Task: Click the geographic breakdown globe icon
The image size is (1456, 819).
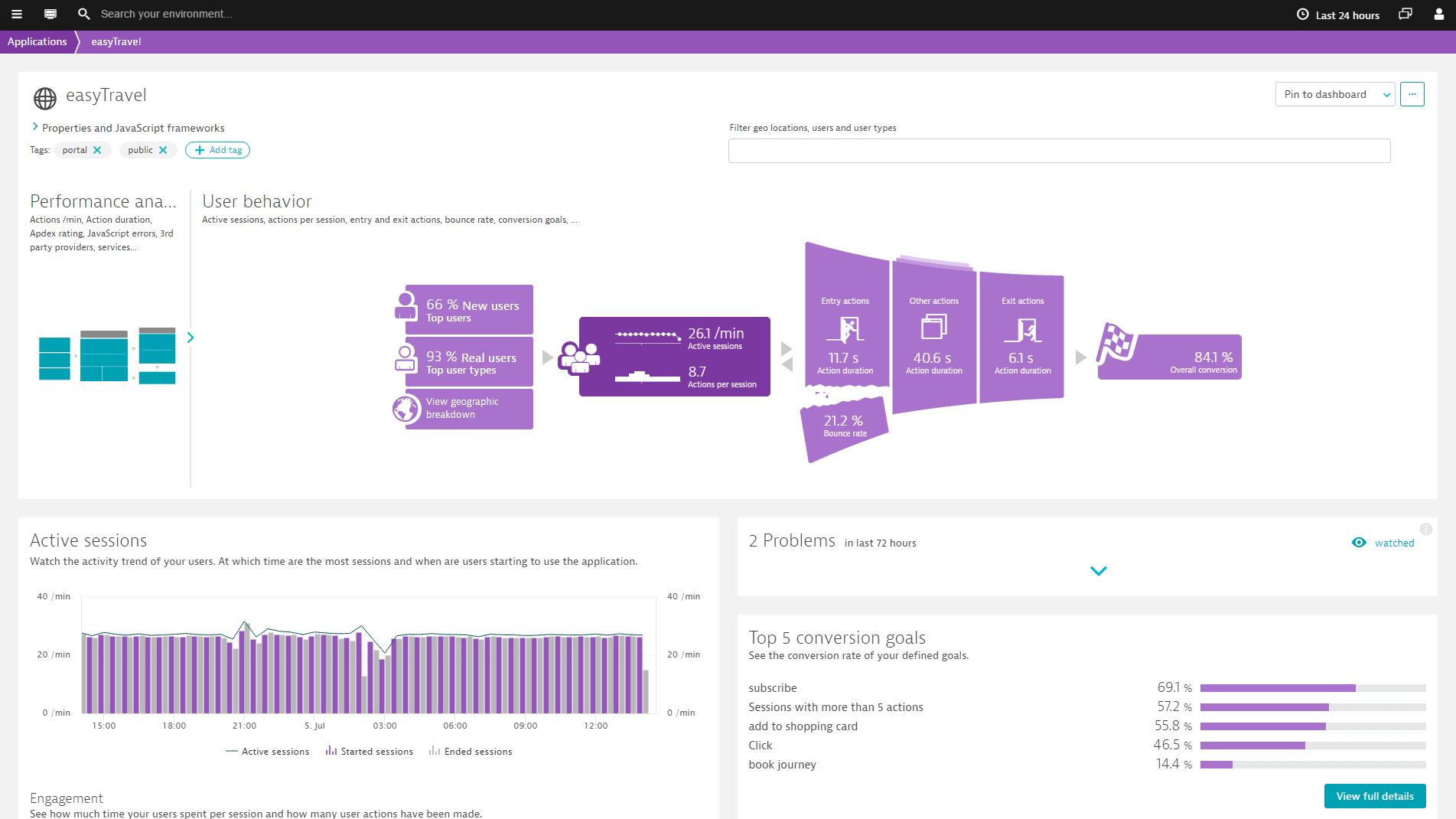Action: click(x=406, y=409)
